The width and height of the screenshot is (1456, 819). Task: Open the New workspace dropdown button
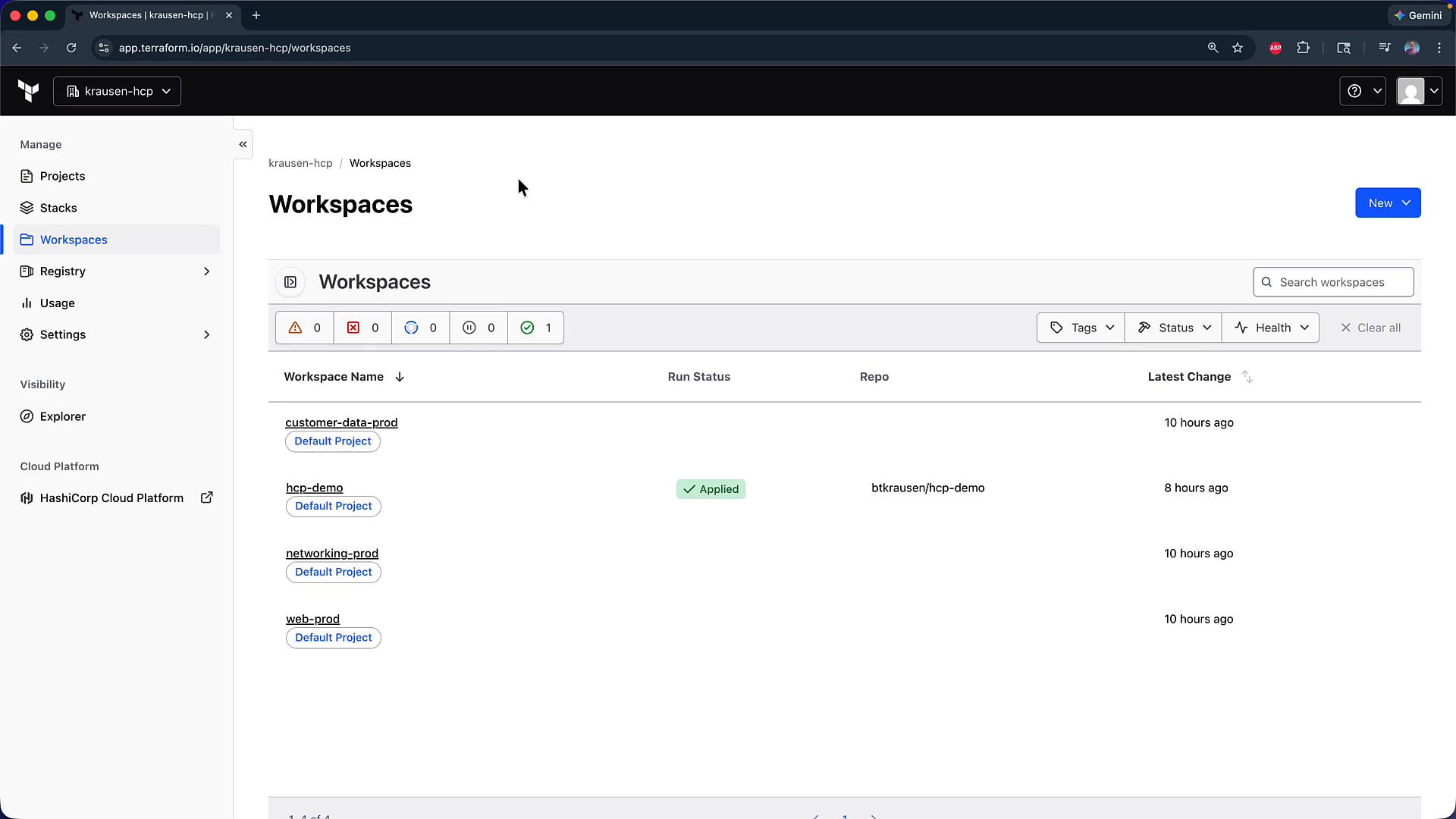tap(1388, 203)
